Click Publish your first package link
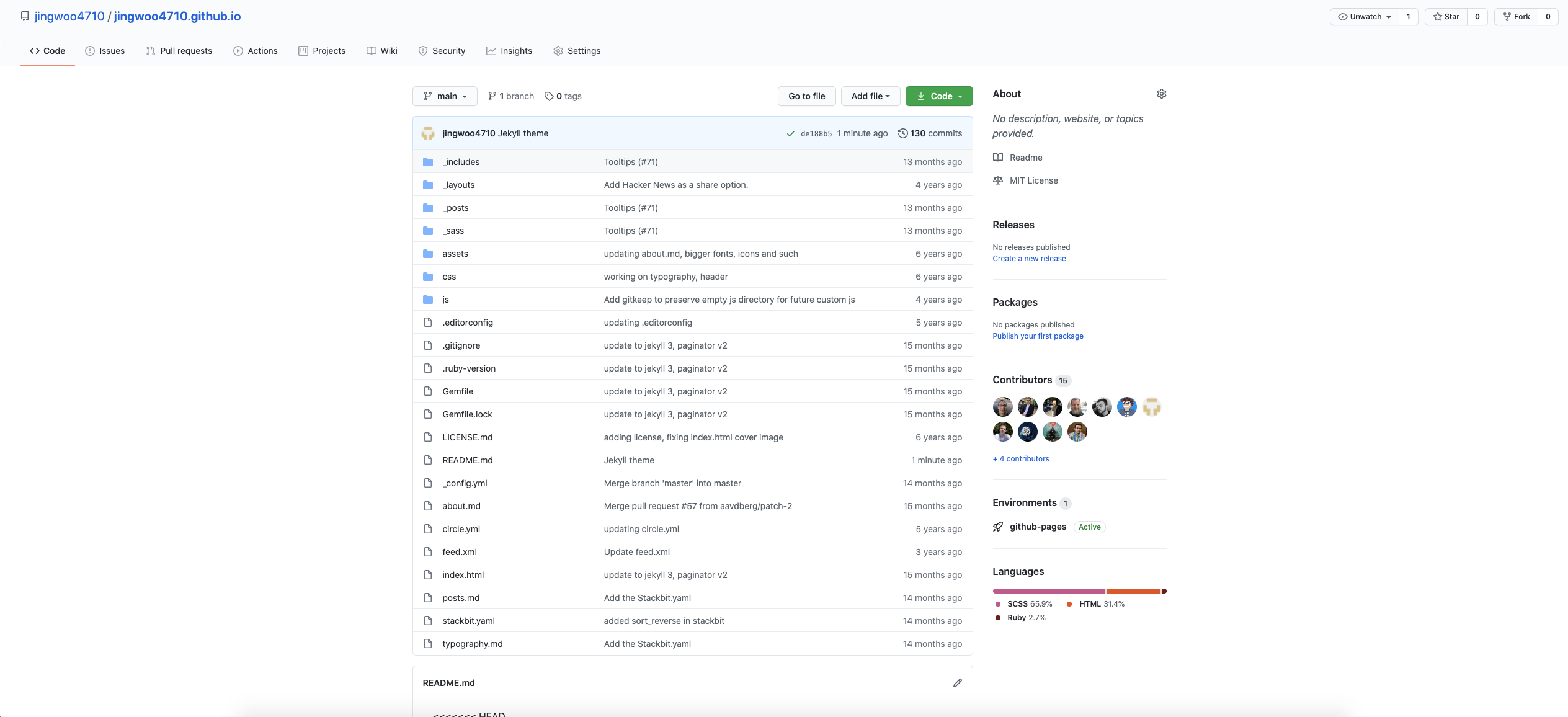1568x717 pixels. coord(1038,336)
